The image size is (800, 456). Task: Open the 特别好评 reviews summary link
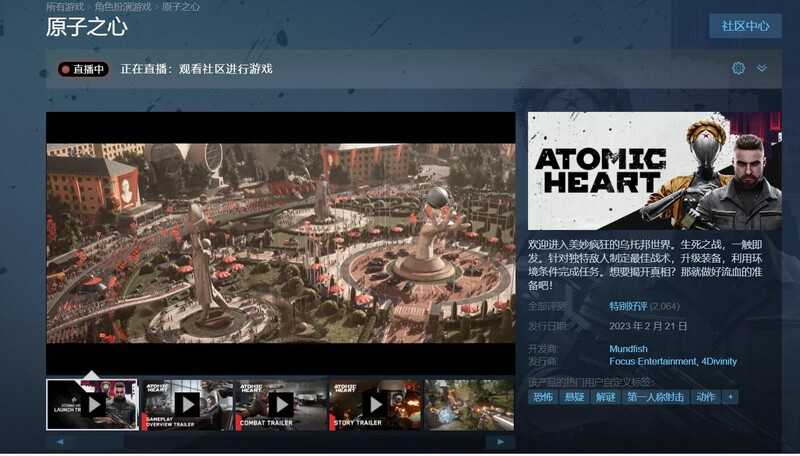click(x=628, y=306)
